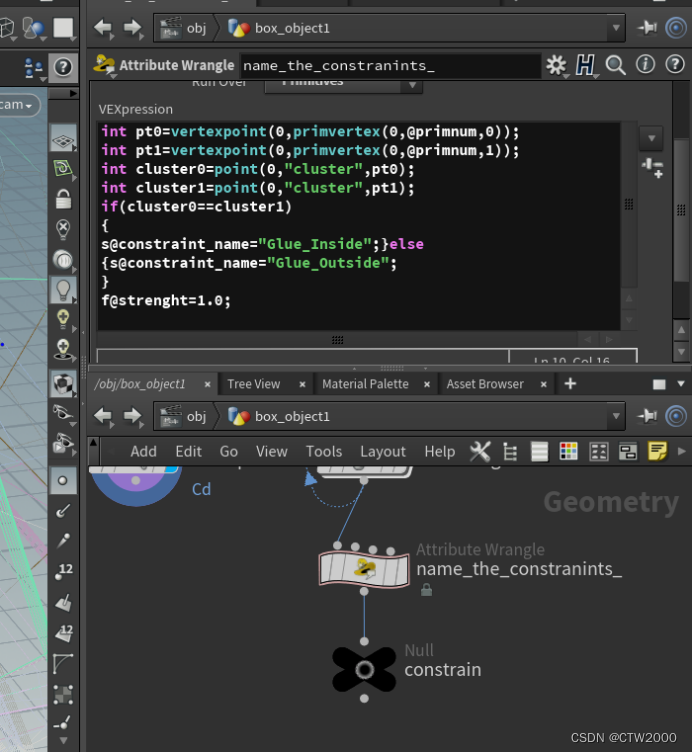Image resolution: width=693 pixels, height=753 pixels.
Task: Pin the parameter pane path
Action: click(647, 28)
